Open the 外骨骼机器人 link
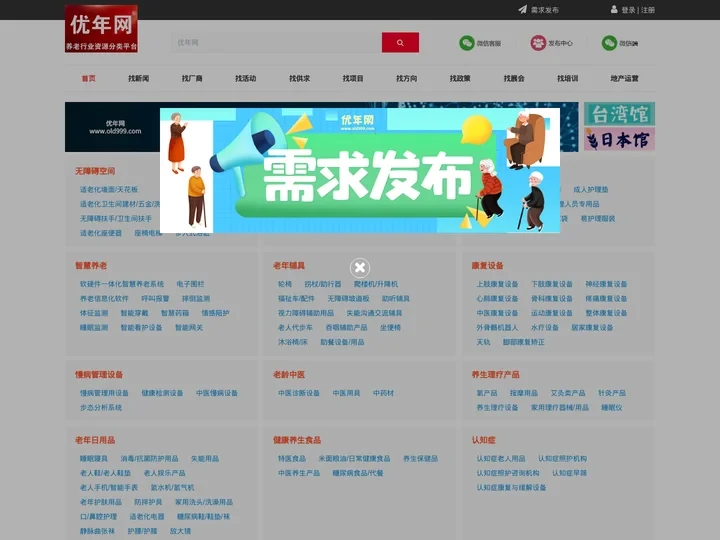The image size is (720, 540). pyautogui.click(x=497, y=328)
